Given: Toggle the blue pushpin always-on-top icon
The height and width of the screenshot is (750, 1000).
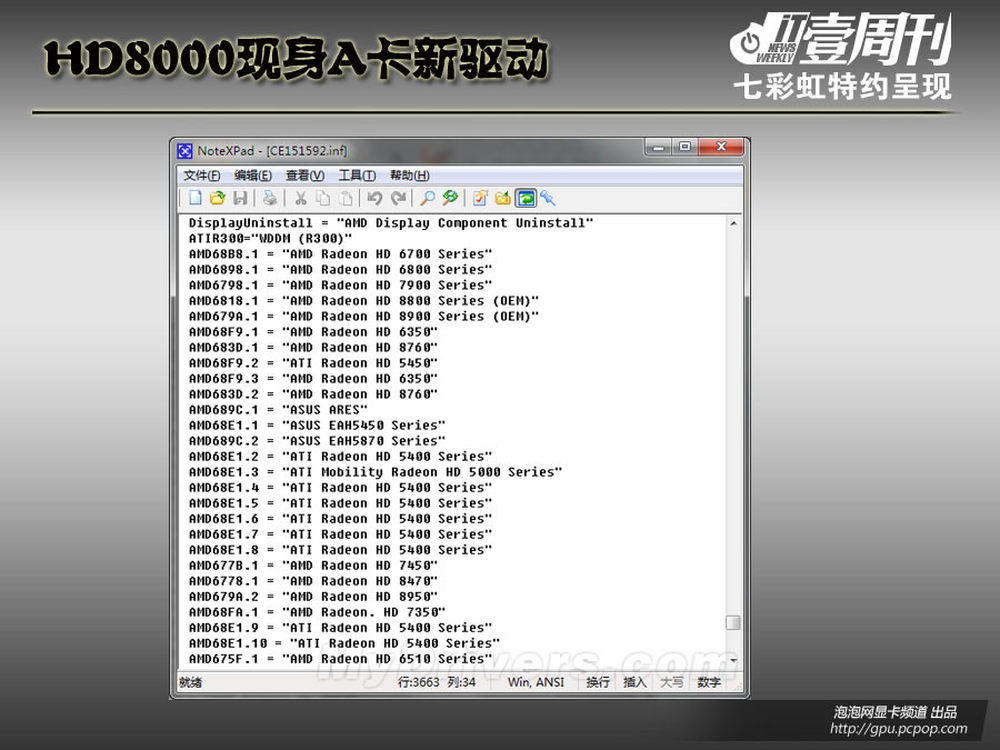Looking at the screenshot, I should pos(548,198).
